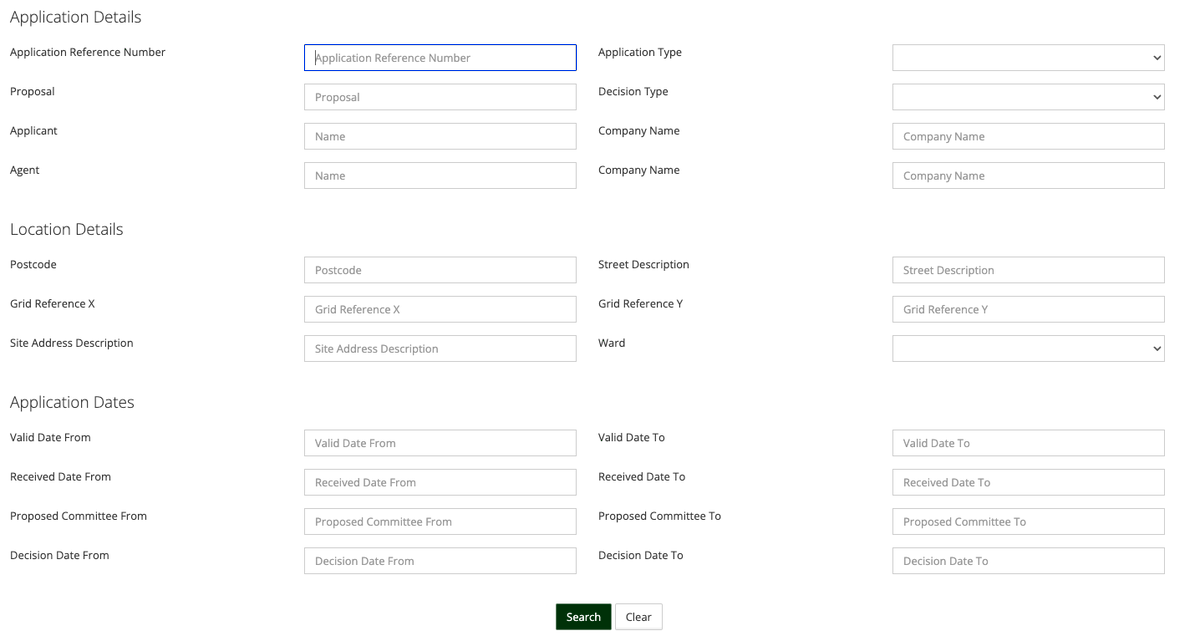1200x636 pixels.
Task: Select the Received Date From field
Action: [x=440, y=482]
